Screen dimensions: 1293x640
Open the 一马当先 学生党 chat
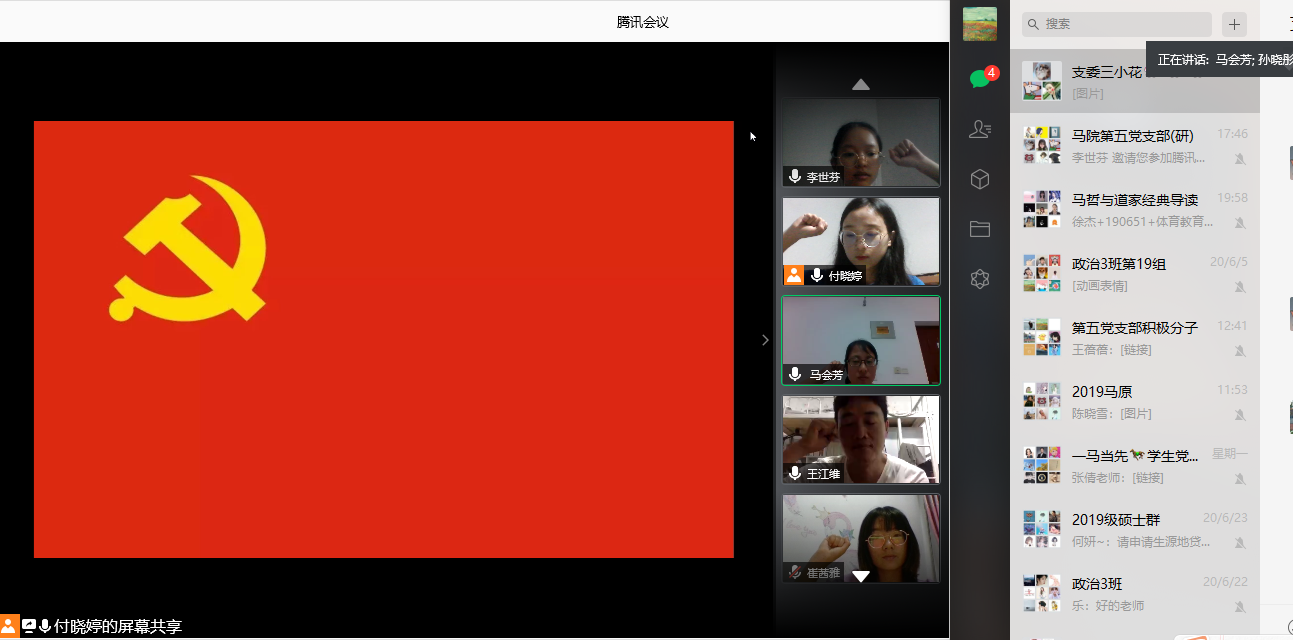[1135, 465]
